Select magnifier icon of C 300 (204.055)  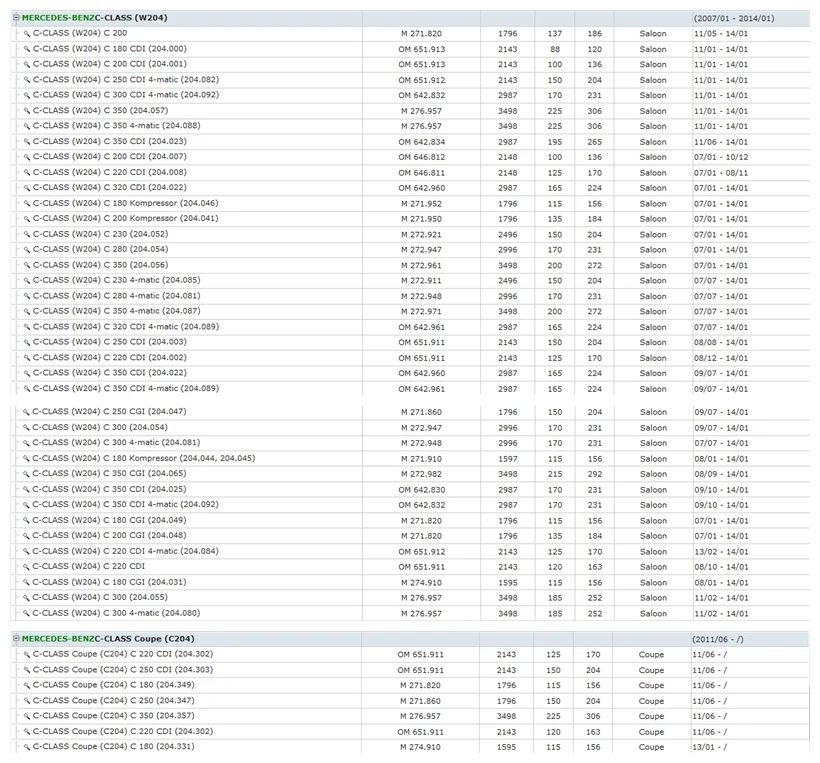(26, 598)
